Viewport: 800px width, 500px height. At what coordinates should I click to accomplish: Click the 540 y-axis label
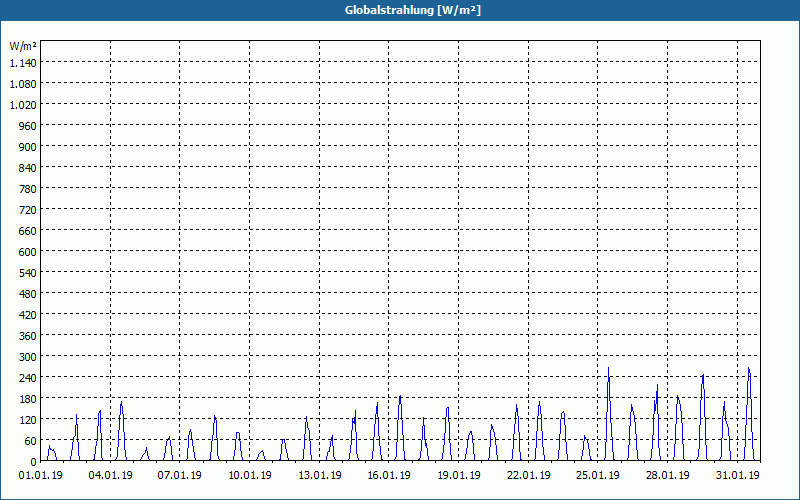(28, 272)
